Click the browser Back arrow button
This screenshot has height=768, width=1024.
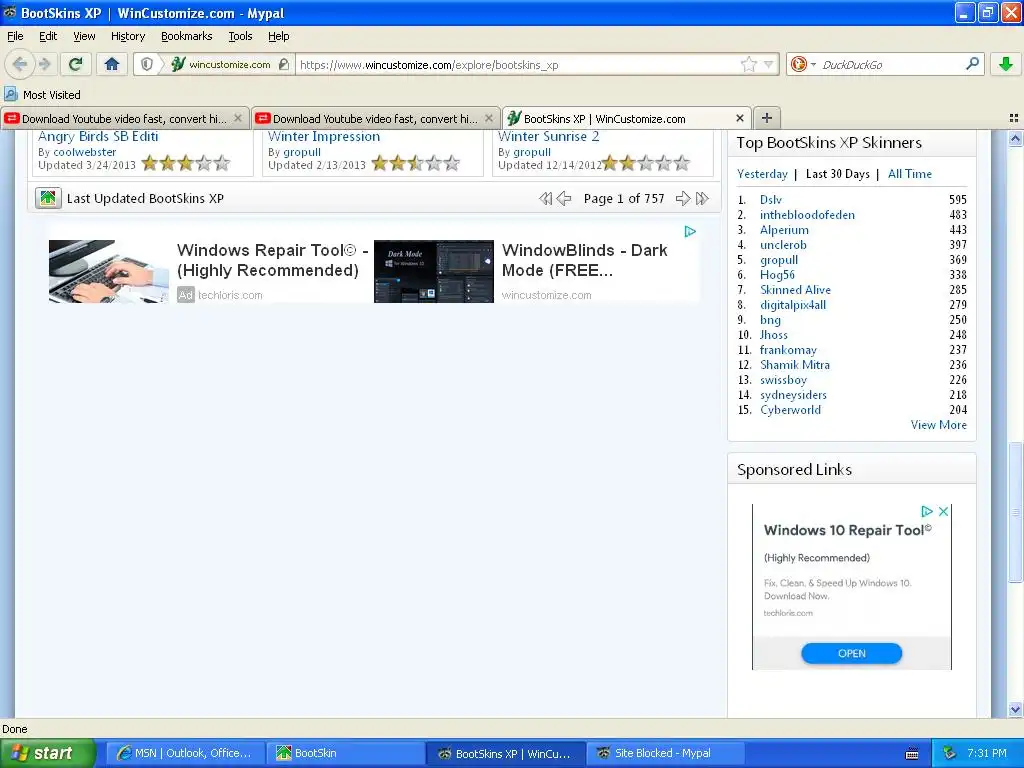[x=20, y=64]
